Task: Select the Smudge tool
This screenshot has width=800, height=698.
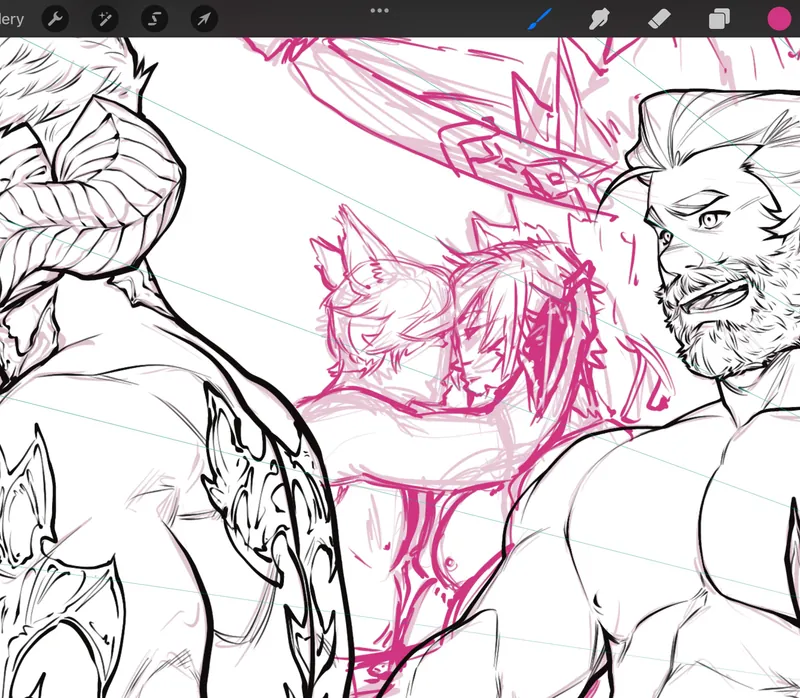Action: (x=599, y=19)
